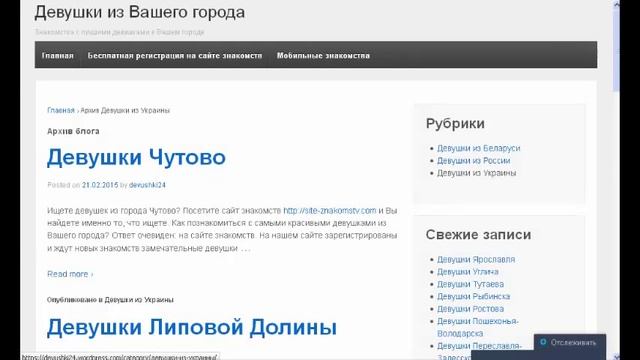This screenshot has width=640, height=360.
Task: Open the Главная menu item
Action: point(58,56)
